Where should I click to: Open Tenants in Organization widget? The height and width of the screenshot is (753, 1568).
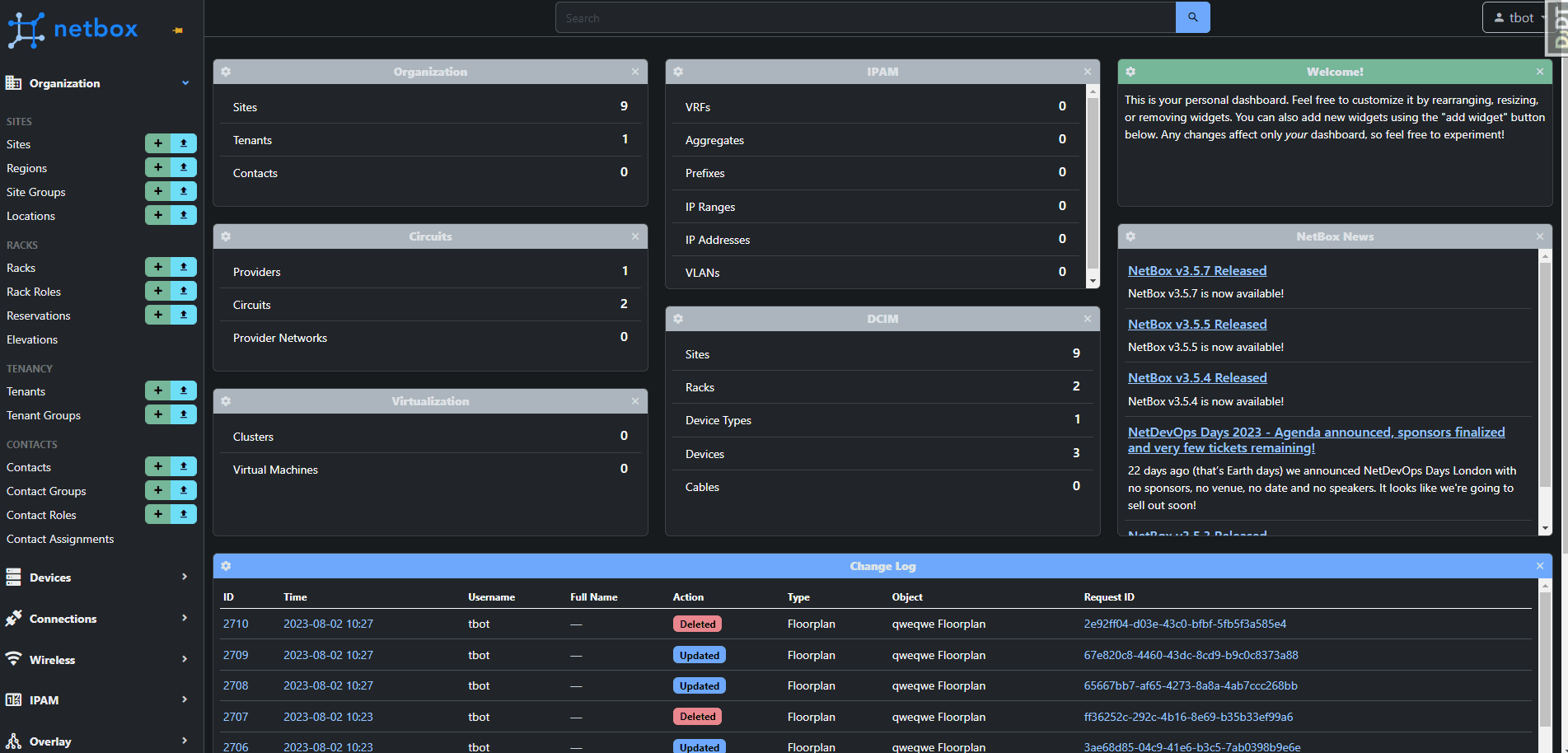pyautogui.click(x=252, y=140)
